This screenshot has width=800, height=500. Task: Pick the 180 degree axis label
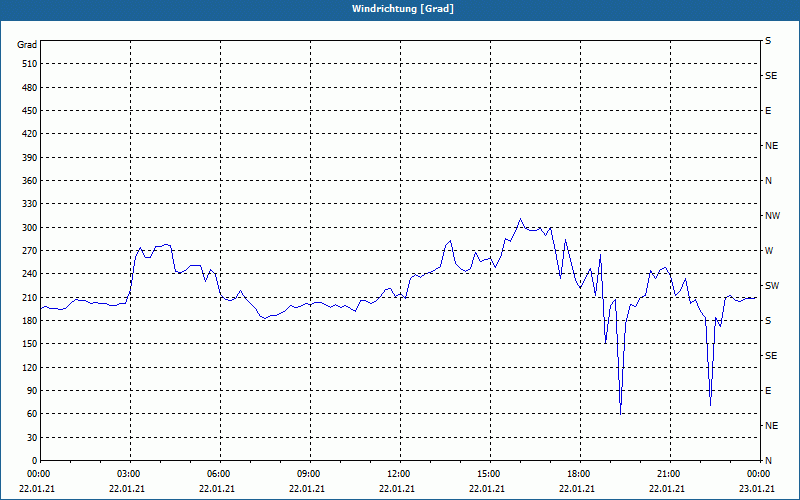pos(30,320)
